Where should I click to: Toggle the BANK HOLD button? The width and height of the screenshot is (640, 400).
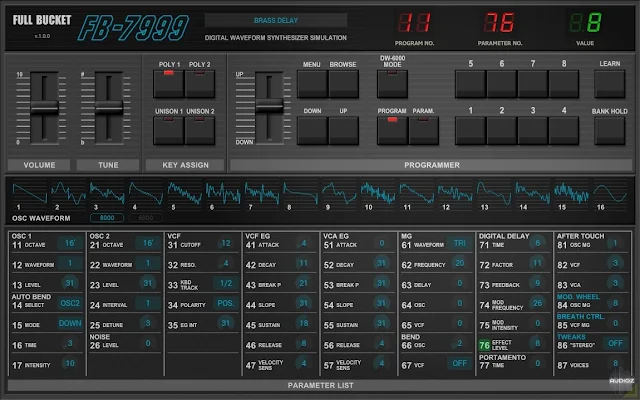click(610, 131)
